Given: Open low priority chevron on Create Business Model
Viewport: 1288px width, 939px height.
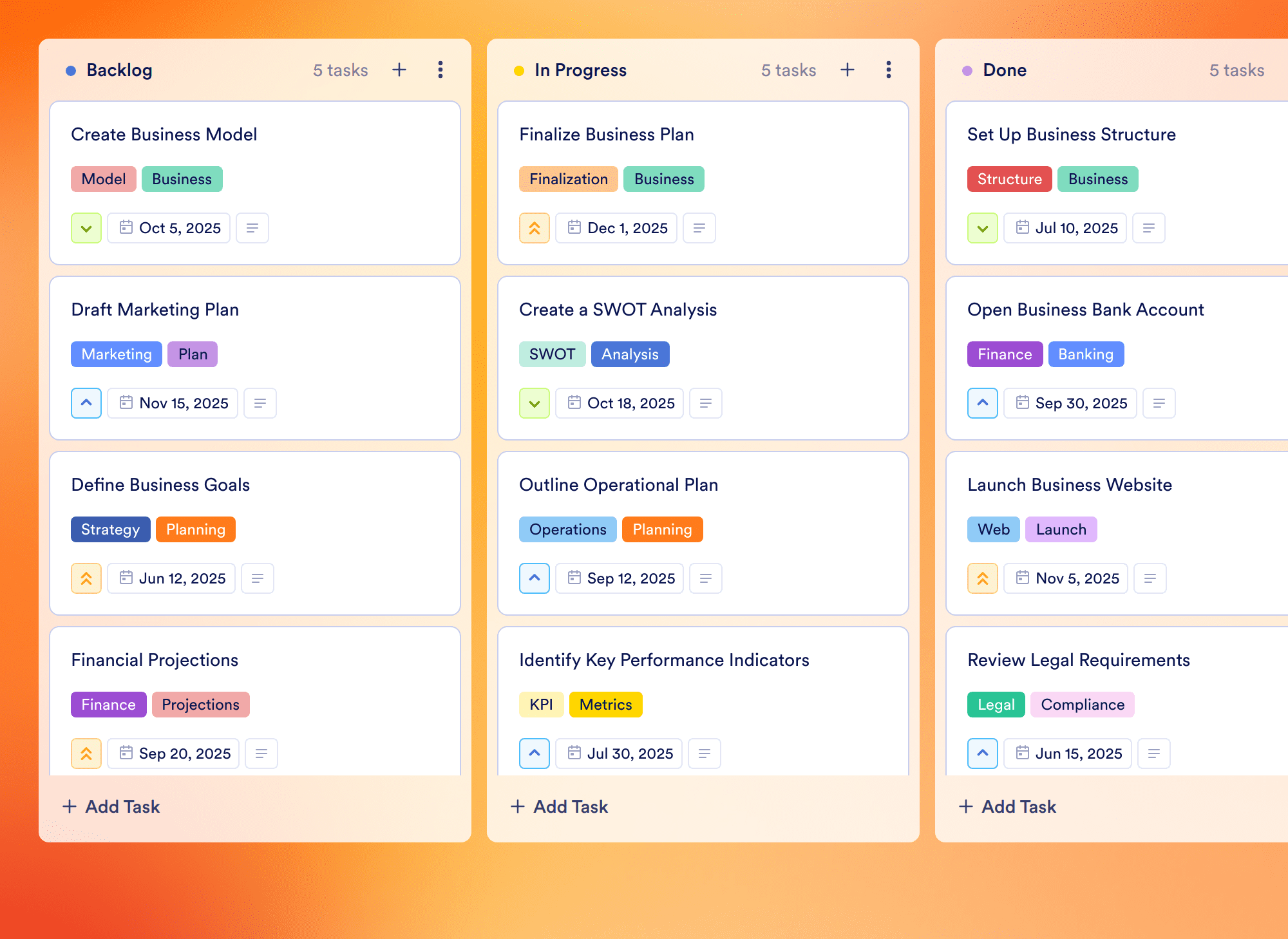Looking at the screenshot, I should pyautogui.click(x=86, y=228).
